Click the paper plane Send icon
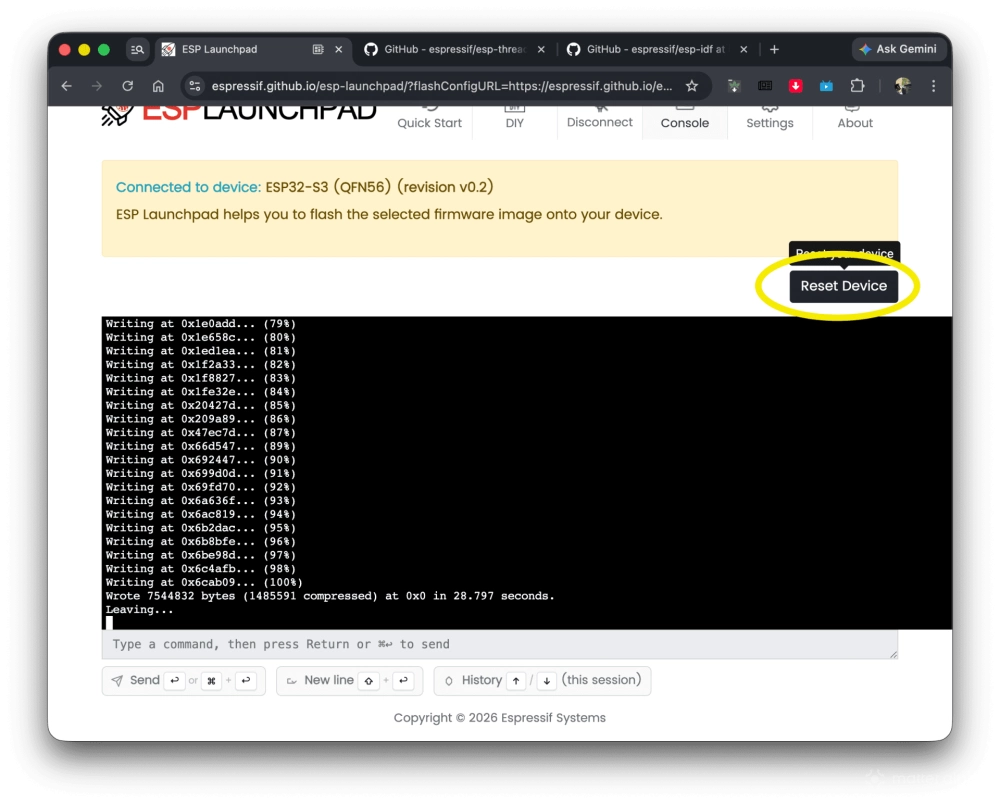The width and height of the screenshot is (1000, 804). [x=117, y=680]
